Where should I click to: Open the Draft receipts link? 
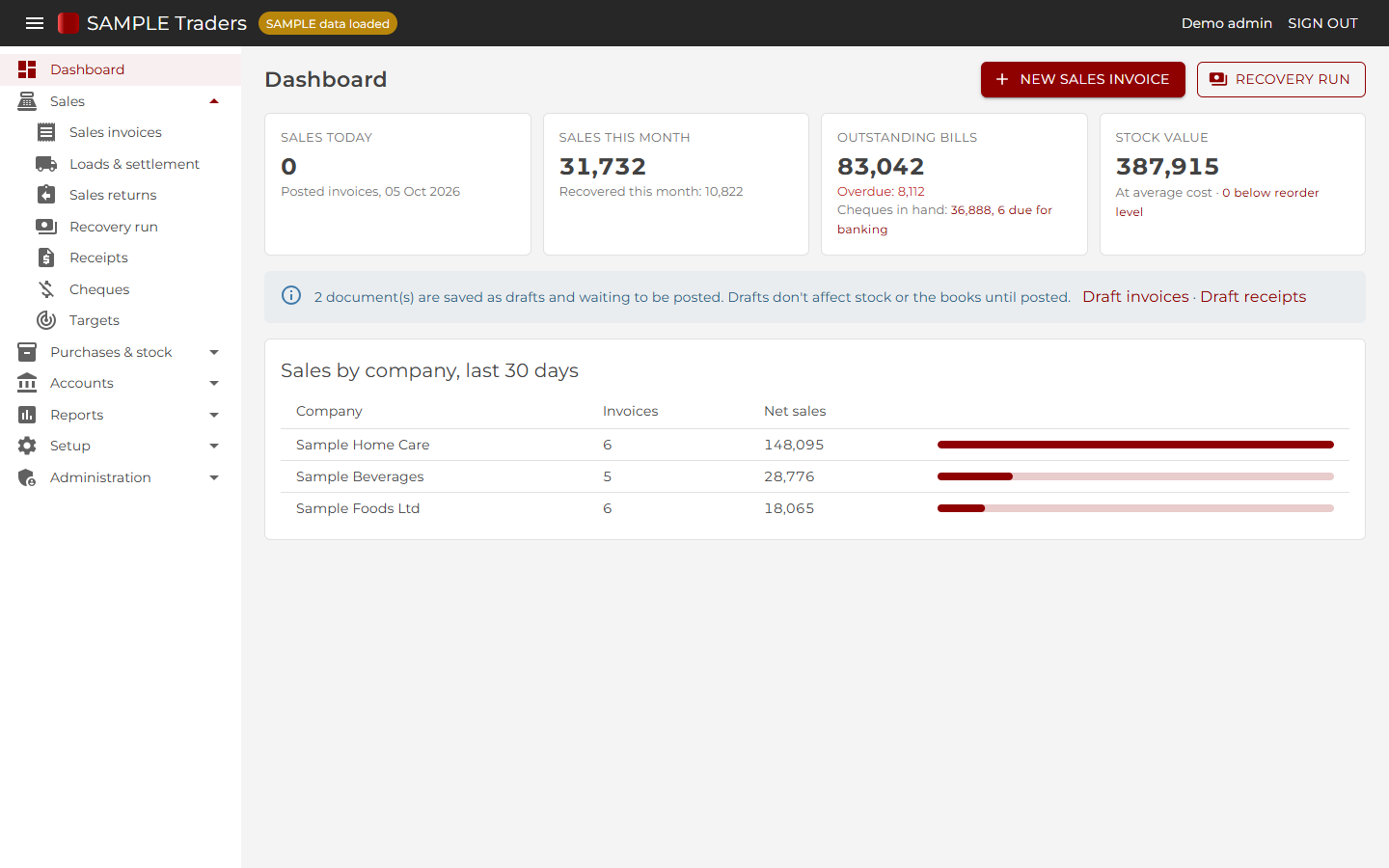point(1253,297)
